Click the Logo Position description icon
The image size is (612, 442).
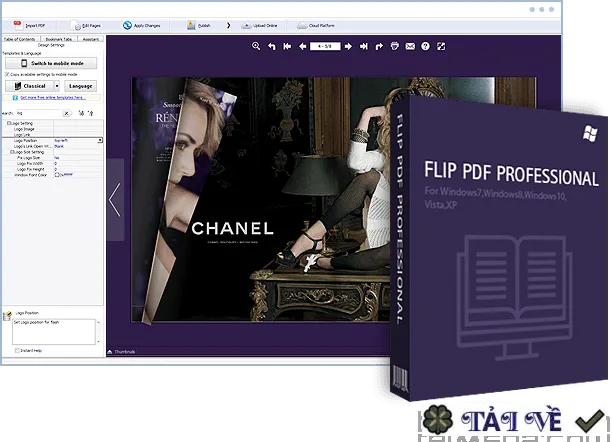[7, 316]
